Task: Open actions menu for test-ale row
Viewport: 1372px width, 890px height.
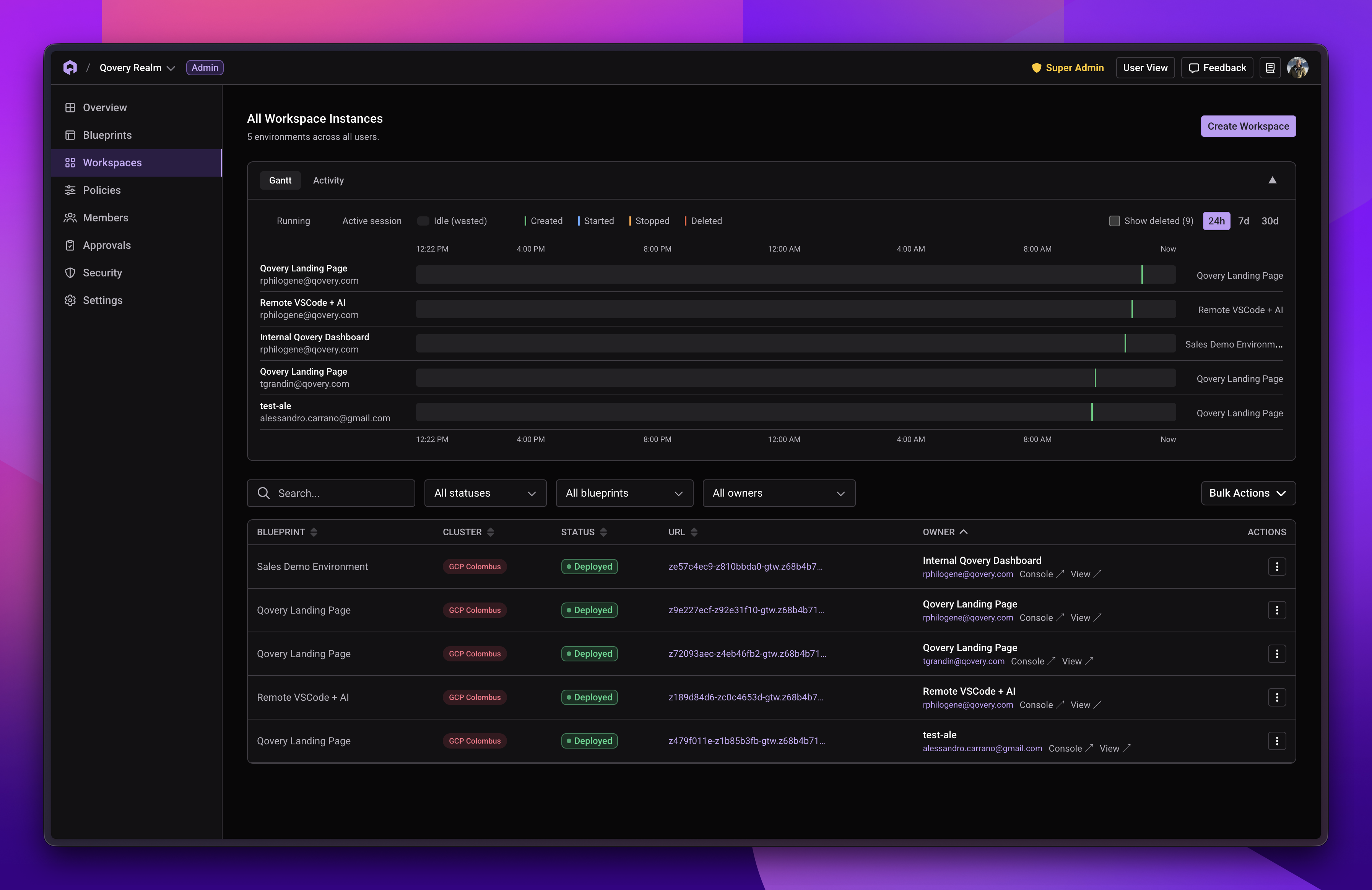Action: pyautogui.click(x=1277, y=741)
